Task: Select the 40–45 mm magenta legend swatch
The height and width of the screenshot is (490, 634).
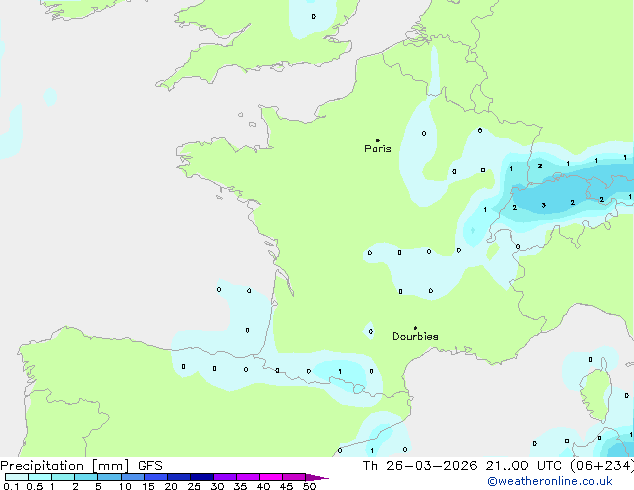Action: (x=271, y=477)
